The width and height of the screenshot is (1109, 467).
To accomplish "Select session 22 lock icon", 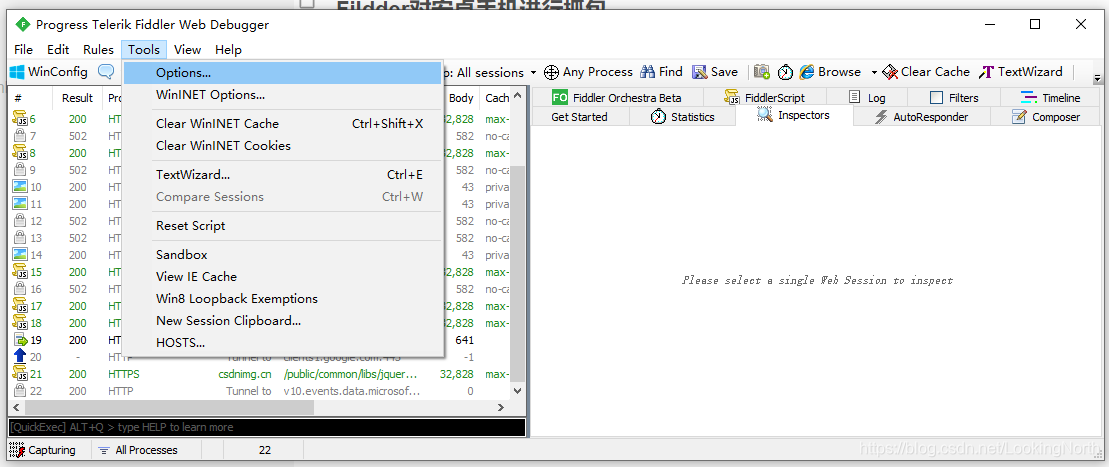I will point(20,391).
